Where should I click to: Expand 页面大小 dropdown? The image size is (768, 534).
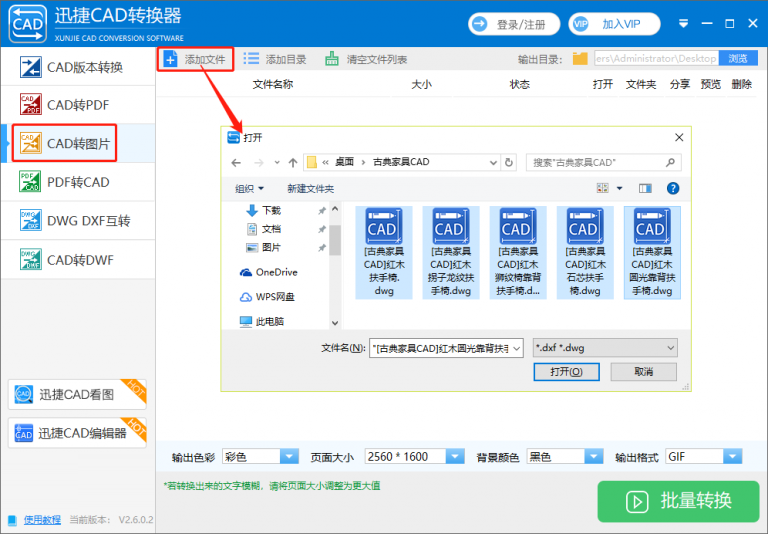(x=455, y=457)
